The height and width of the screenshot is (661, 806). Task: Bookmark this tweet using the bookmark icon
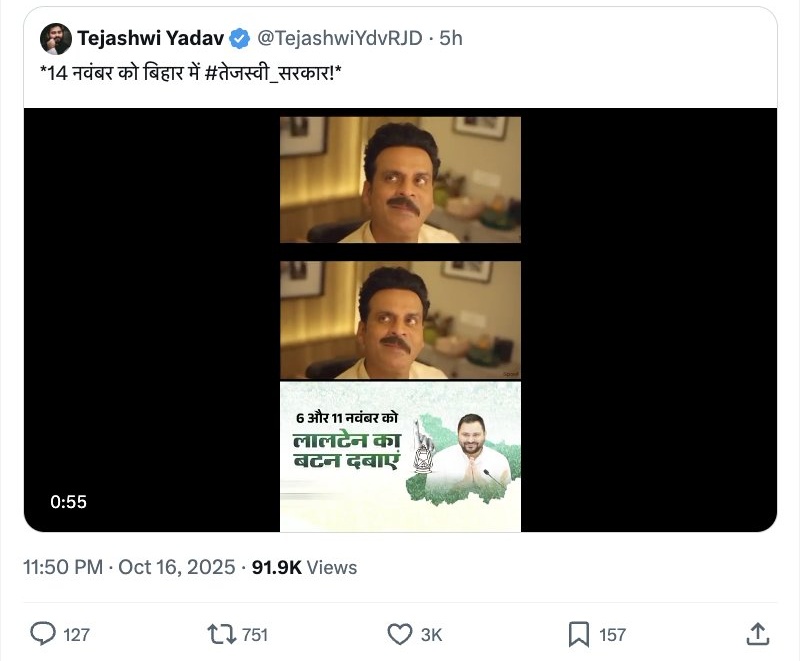point(579,634)
